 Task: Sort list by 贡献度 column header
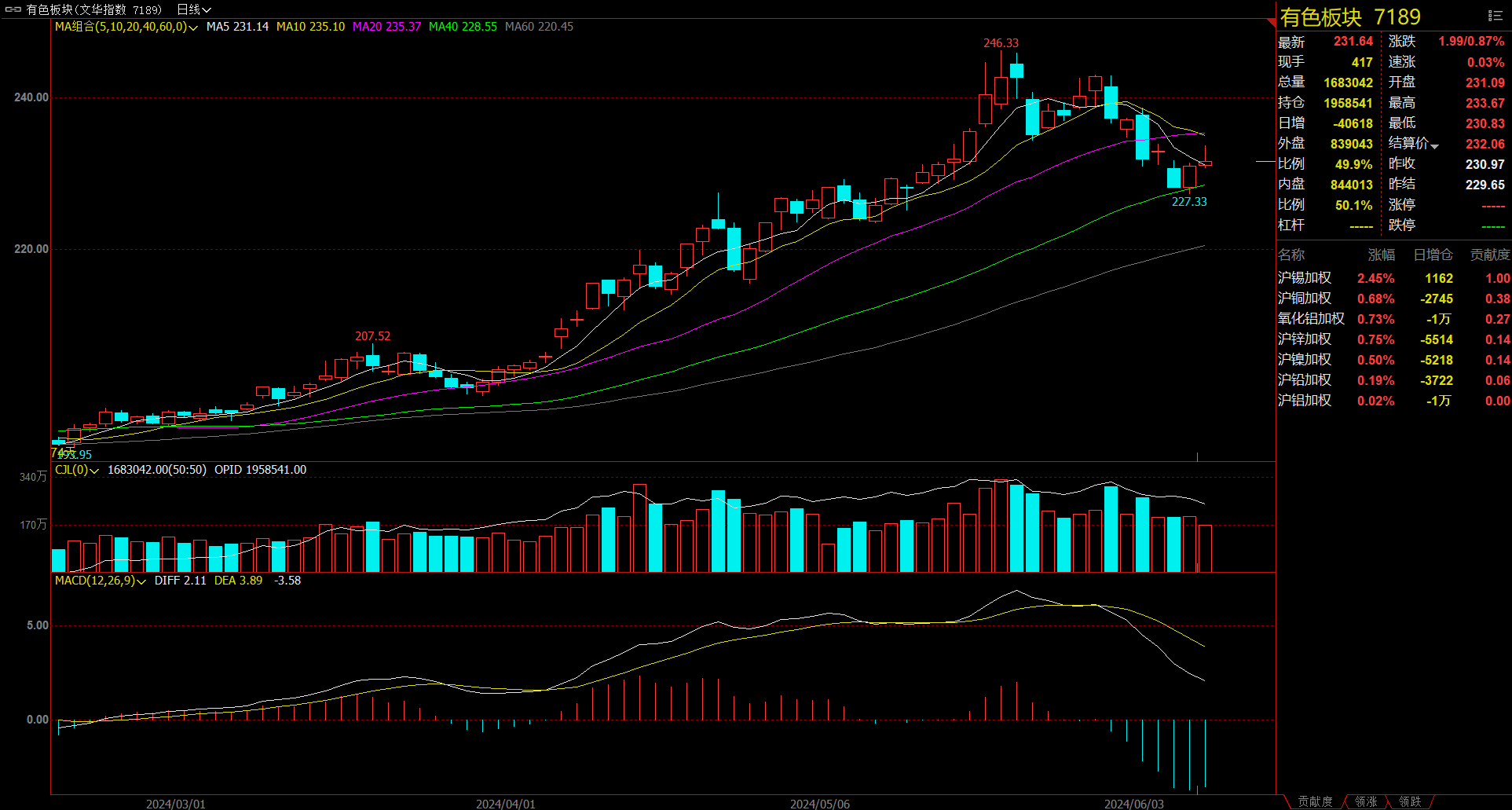(x=1489, y=255)
